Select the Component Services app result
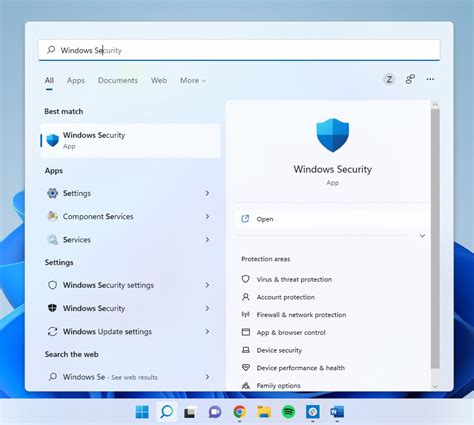The height and width of the screenshot is (425, 474). (130, 216)
